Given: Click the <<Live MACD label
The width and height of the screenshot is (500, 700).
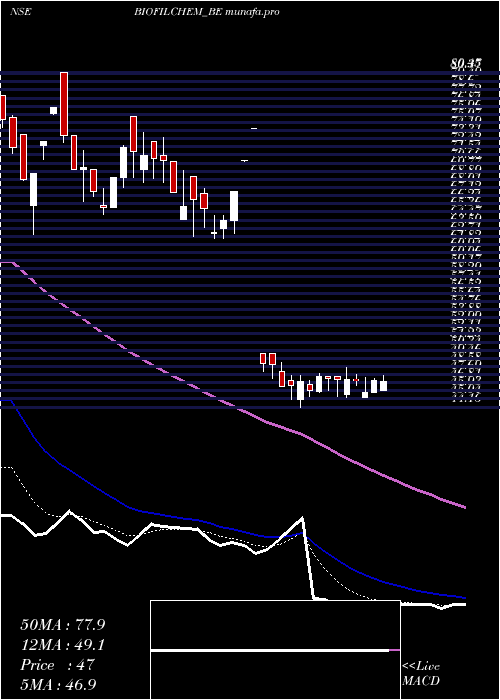Looking at the screenshot, I should pyautogui.click(x=421, y=674).
